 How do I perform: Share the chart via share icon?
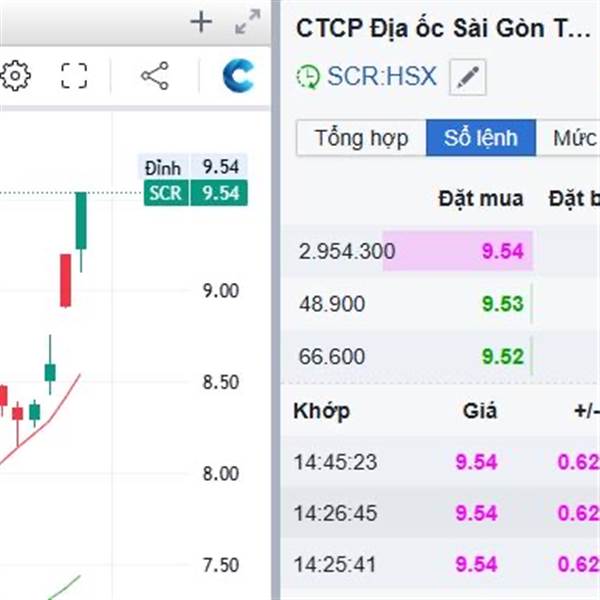[155, 76]
